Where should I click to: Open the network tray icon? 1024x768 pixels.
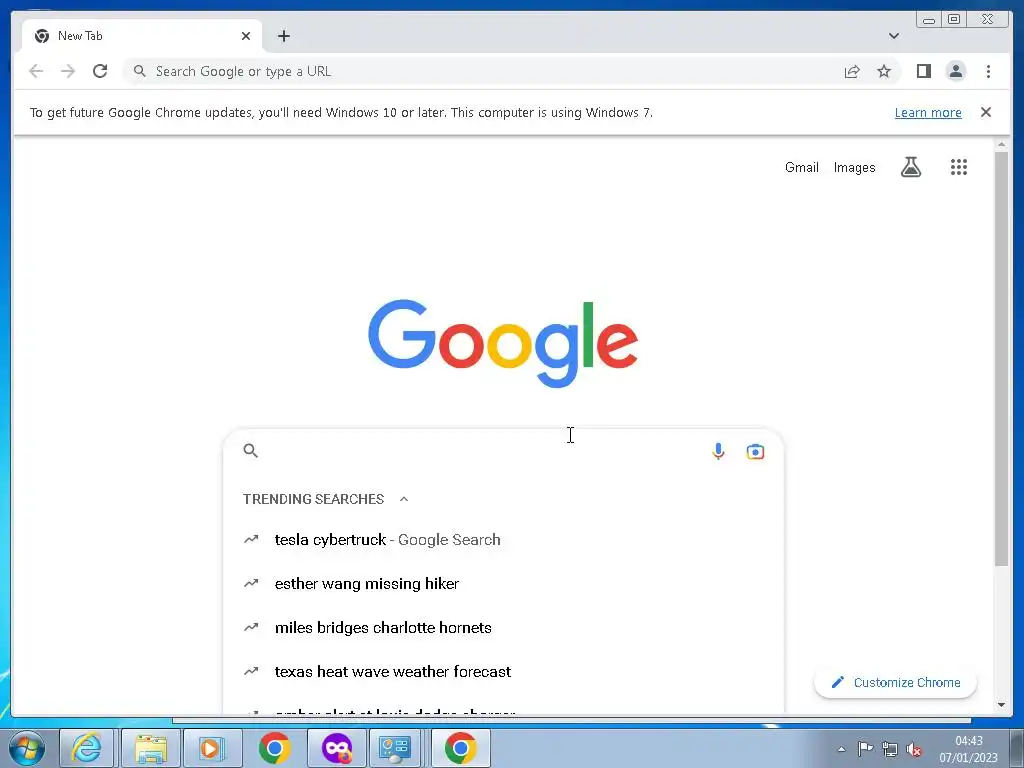pyautogui.click(x=889, y=749)
